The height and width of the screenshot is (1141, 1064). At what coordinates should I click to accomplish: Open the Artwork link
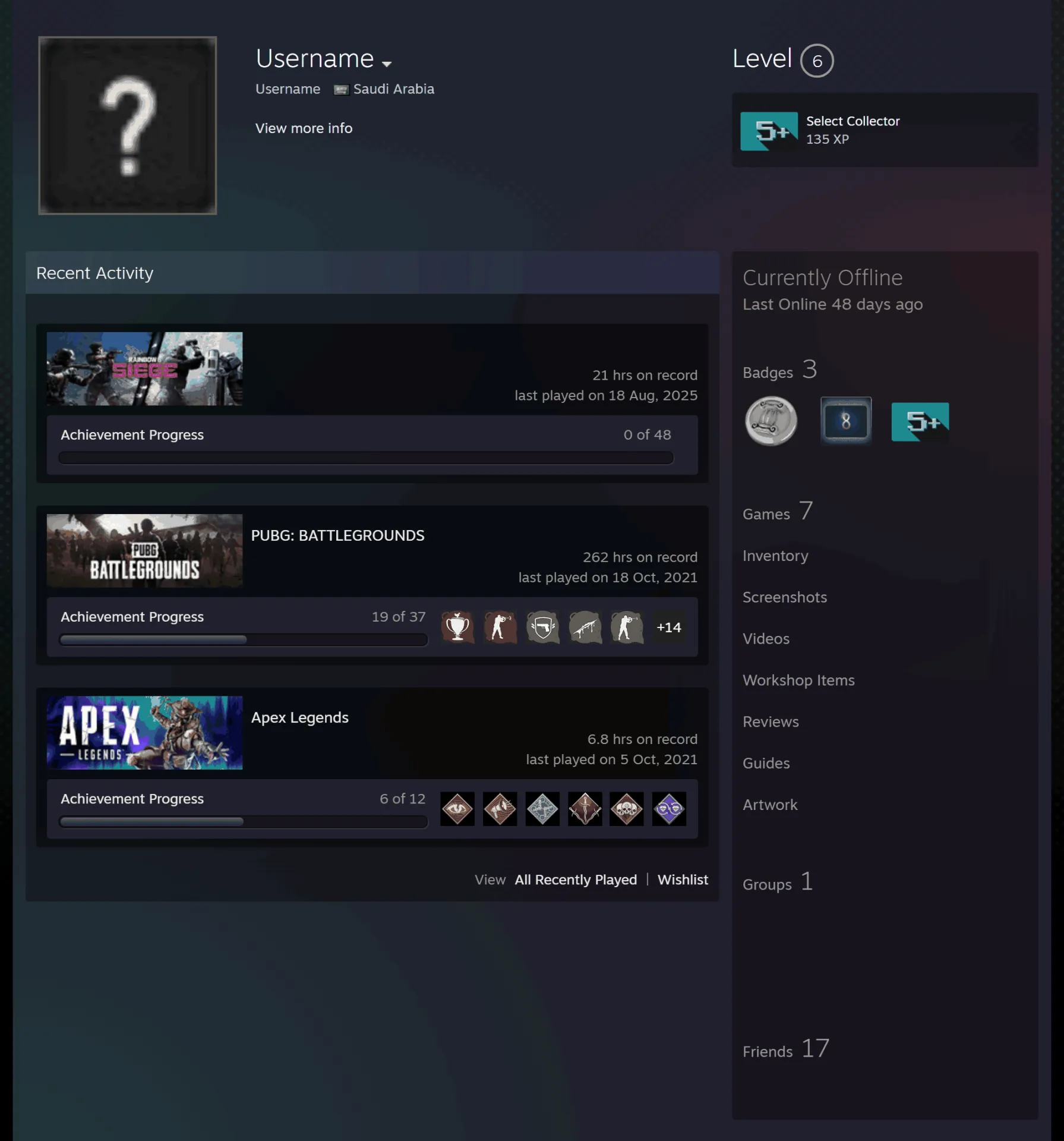(x=770, y=805)
